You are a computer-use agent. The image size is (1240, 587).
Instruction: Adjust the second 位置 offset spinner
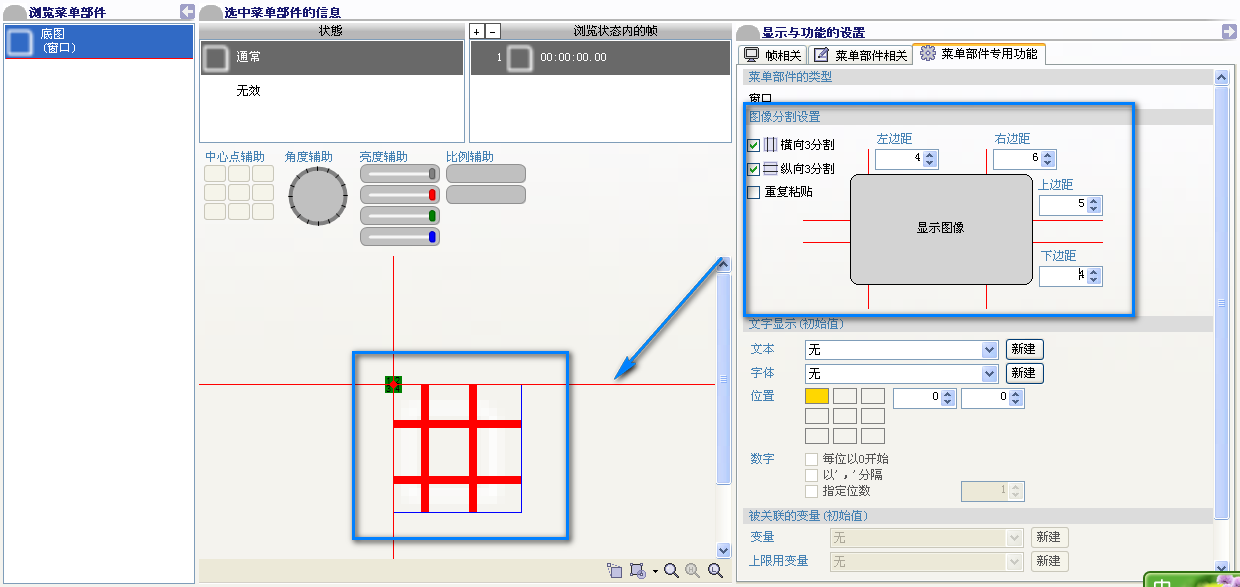click(x=1016, y=398)
